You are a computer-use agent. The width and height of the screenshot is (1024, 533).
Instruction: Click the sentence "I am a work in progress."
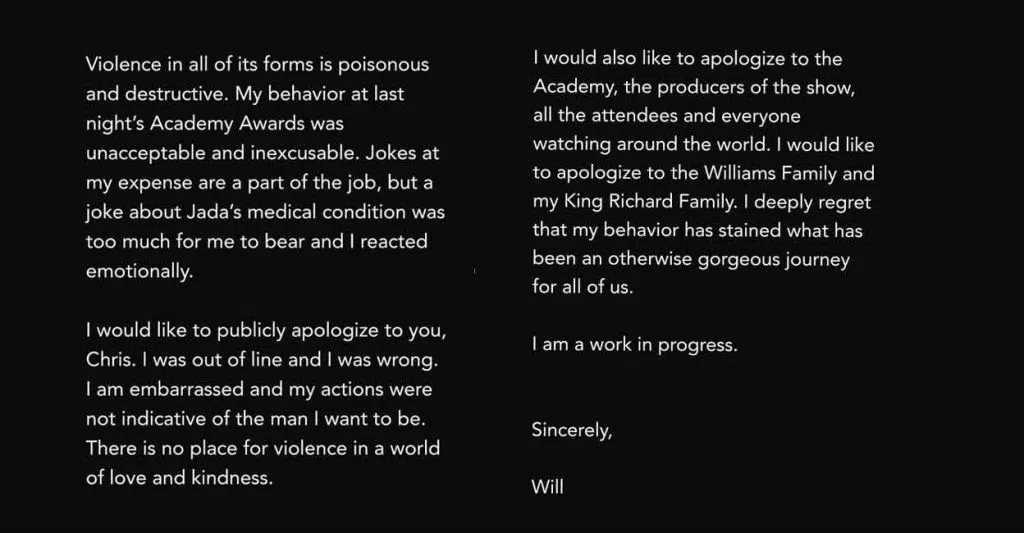tap(635, 346)
